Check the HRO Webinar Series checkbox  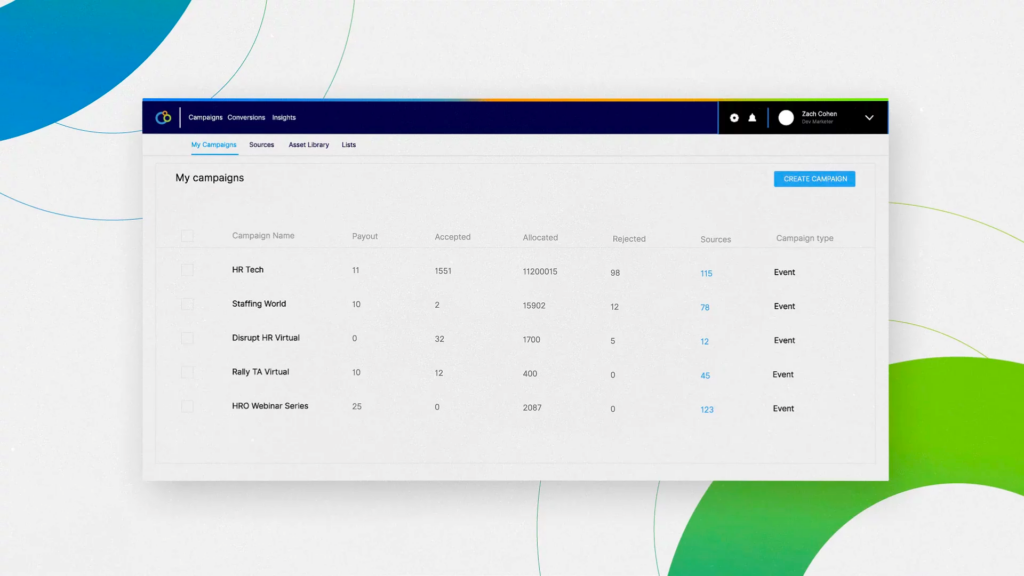click(x=187, y=407)
